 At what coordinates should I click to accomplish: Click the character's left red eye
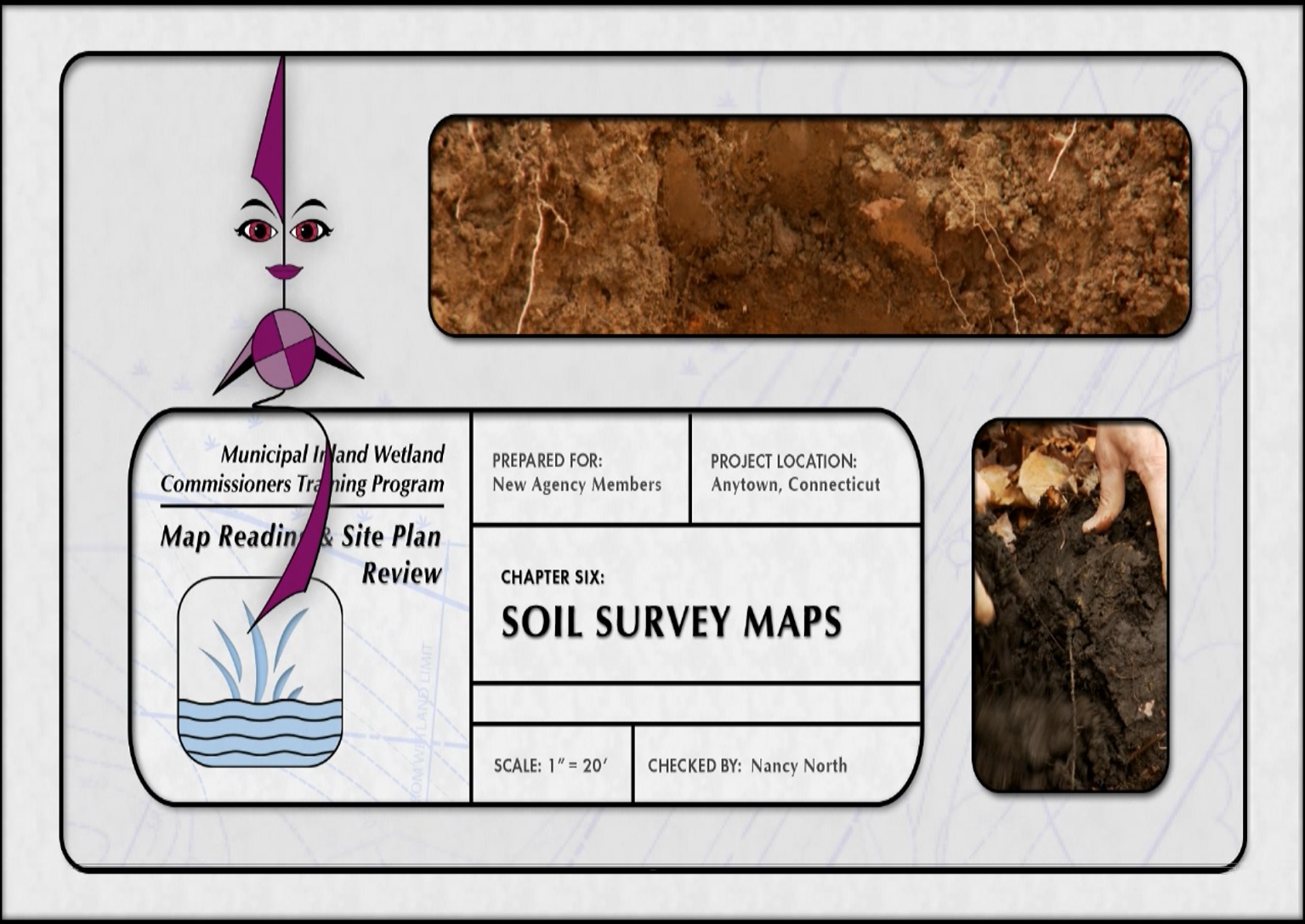257,230
